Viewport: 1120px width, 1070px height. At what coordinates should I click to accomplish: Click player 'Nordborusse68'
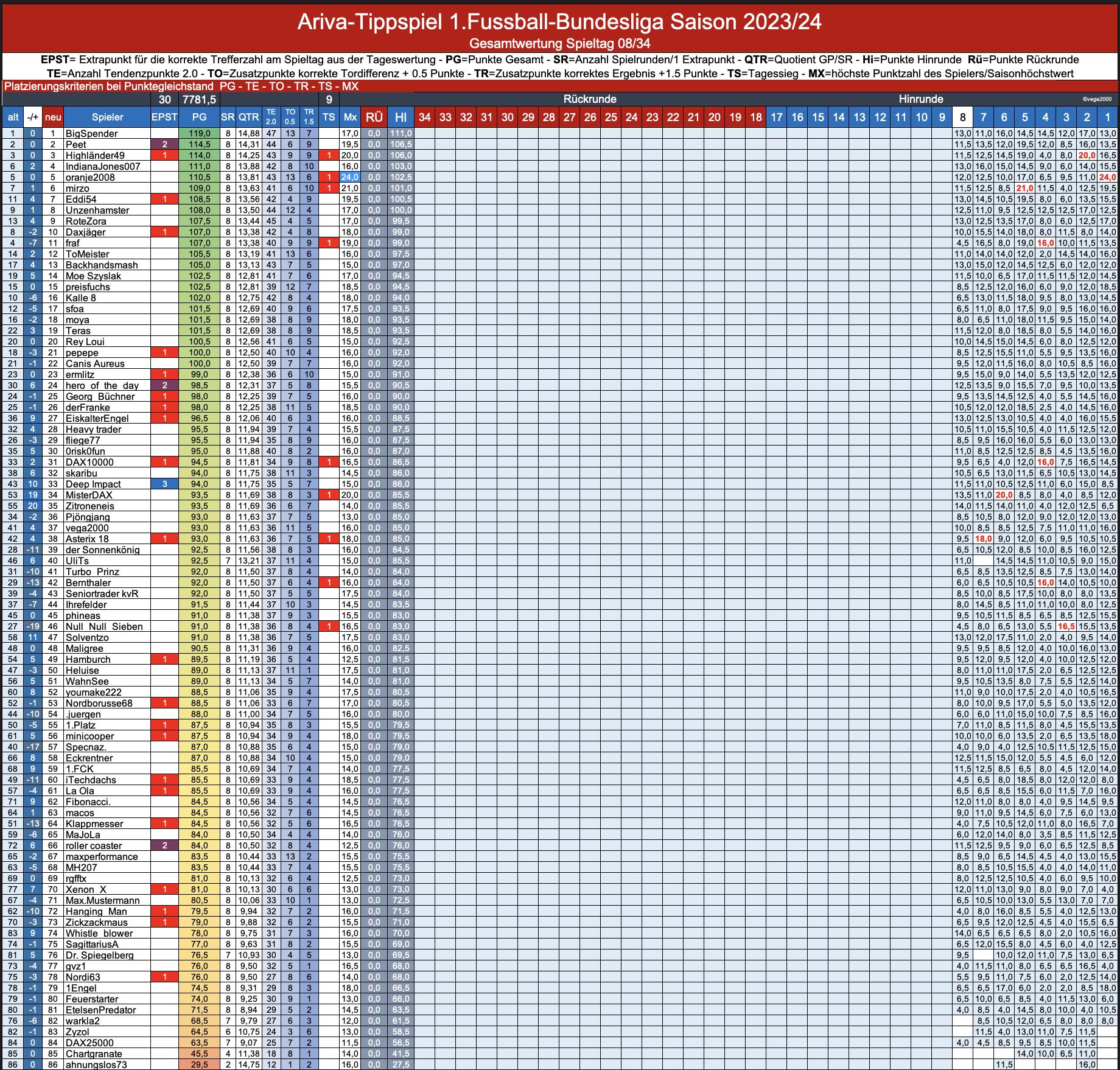99,703
